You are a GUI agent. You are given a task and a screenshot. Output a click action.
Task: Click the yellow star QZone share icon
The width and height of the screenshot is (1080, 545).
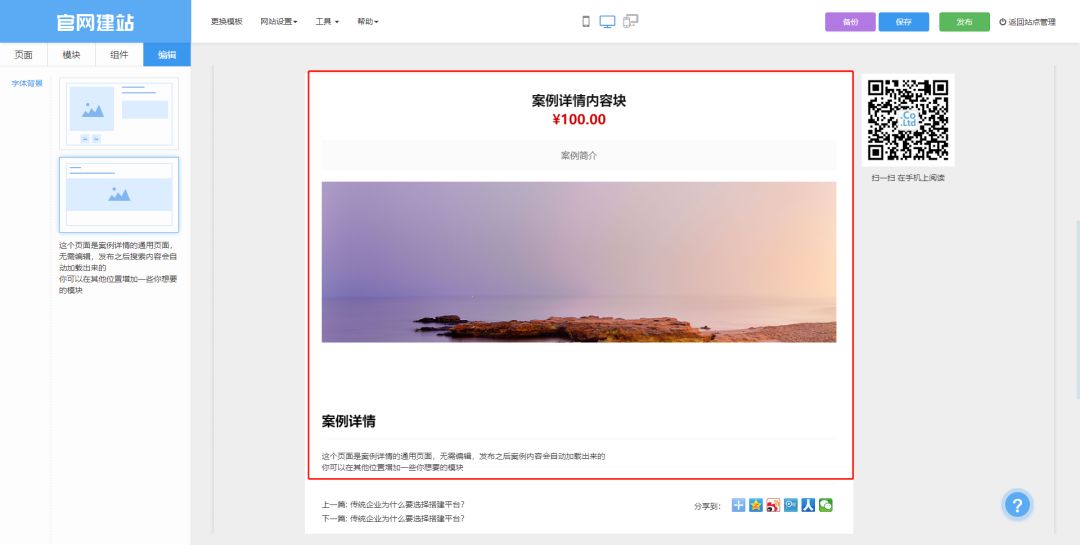tap(756, 505)
